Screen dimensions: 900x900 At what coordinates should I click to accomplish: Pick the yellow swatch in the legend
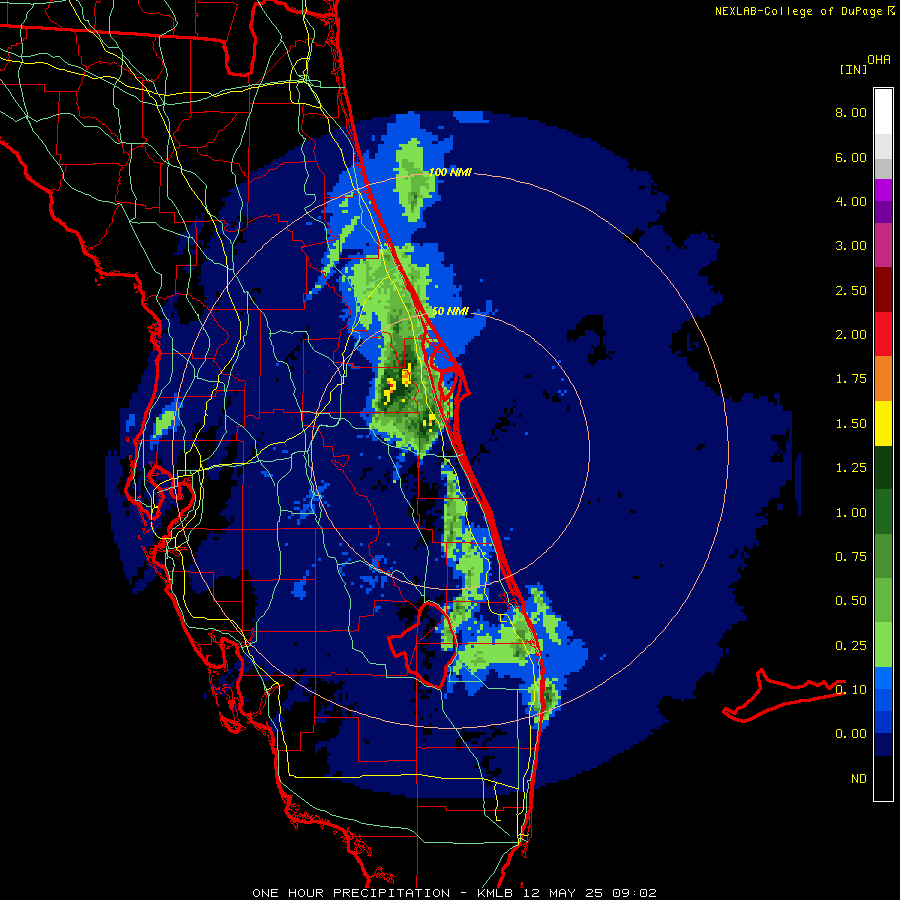click(x=883, y=423)
